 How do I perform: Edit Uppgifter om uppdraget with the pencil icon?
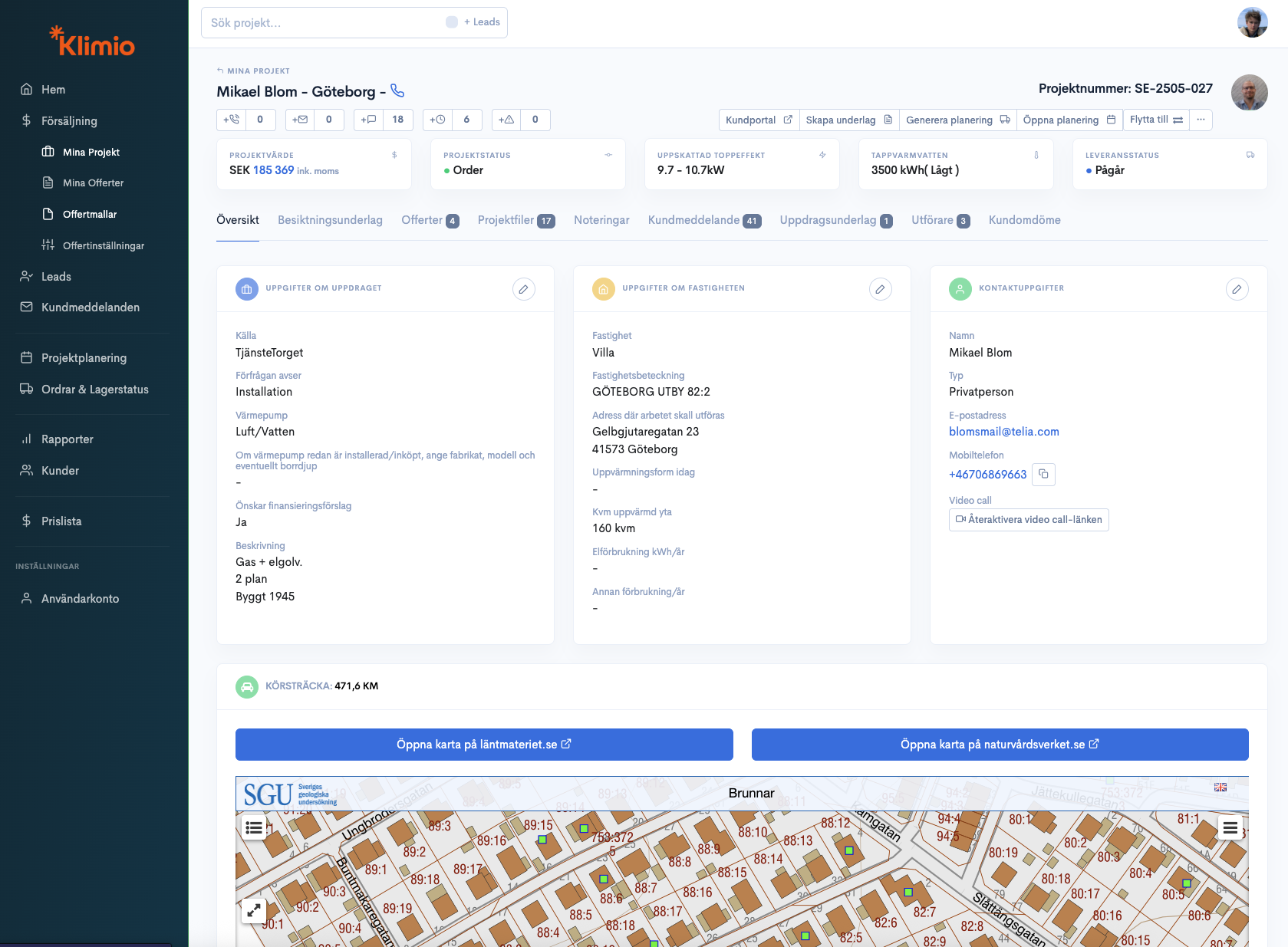coord(524,289)
